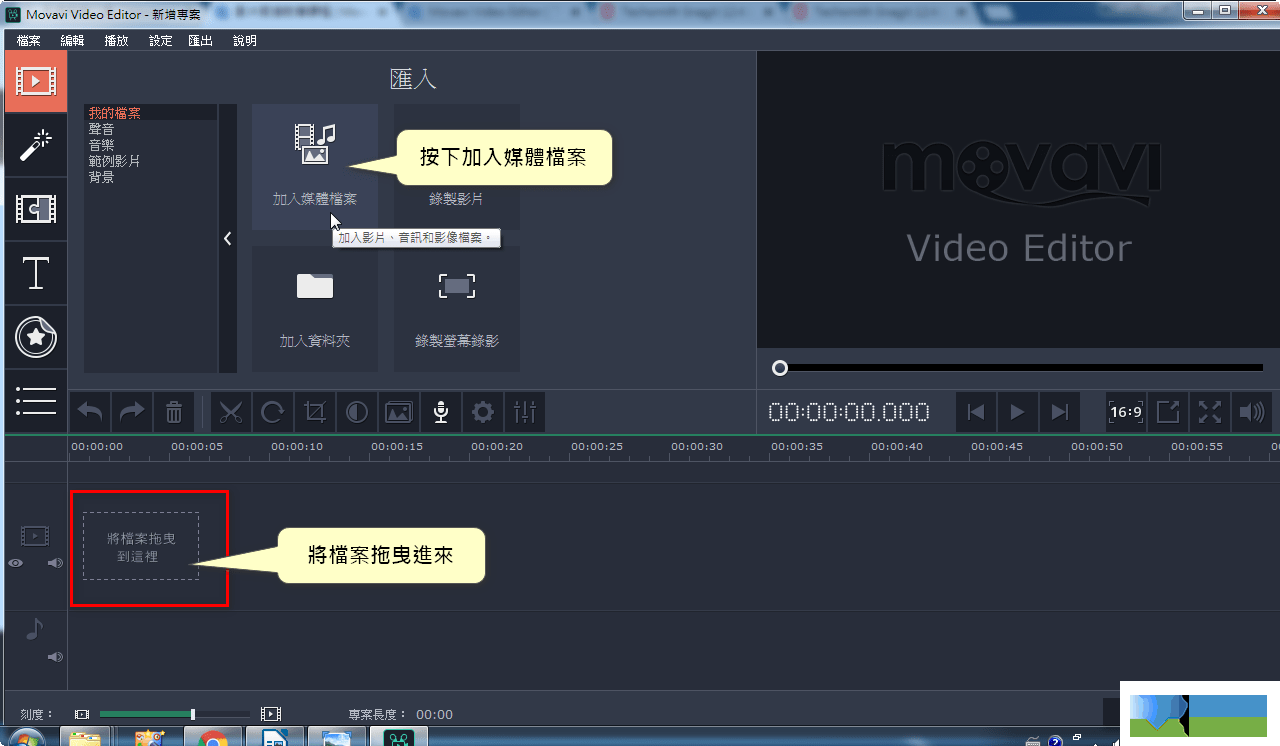
Task: Click 加入資料夾 add folder tile
Action: (x=315, y=309)
